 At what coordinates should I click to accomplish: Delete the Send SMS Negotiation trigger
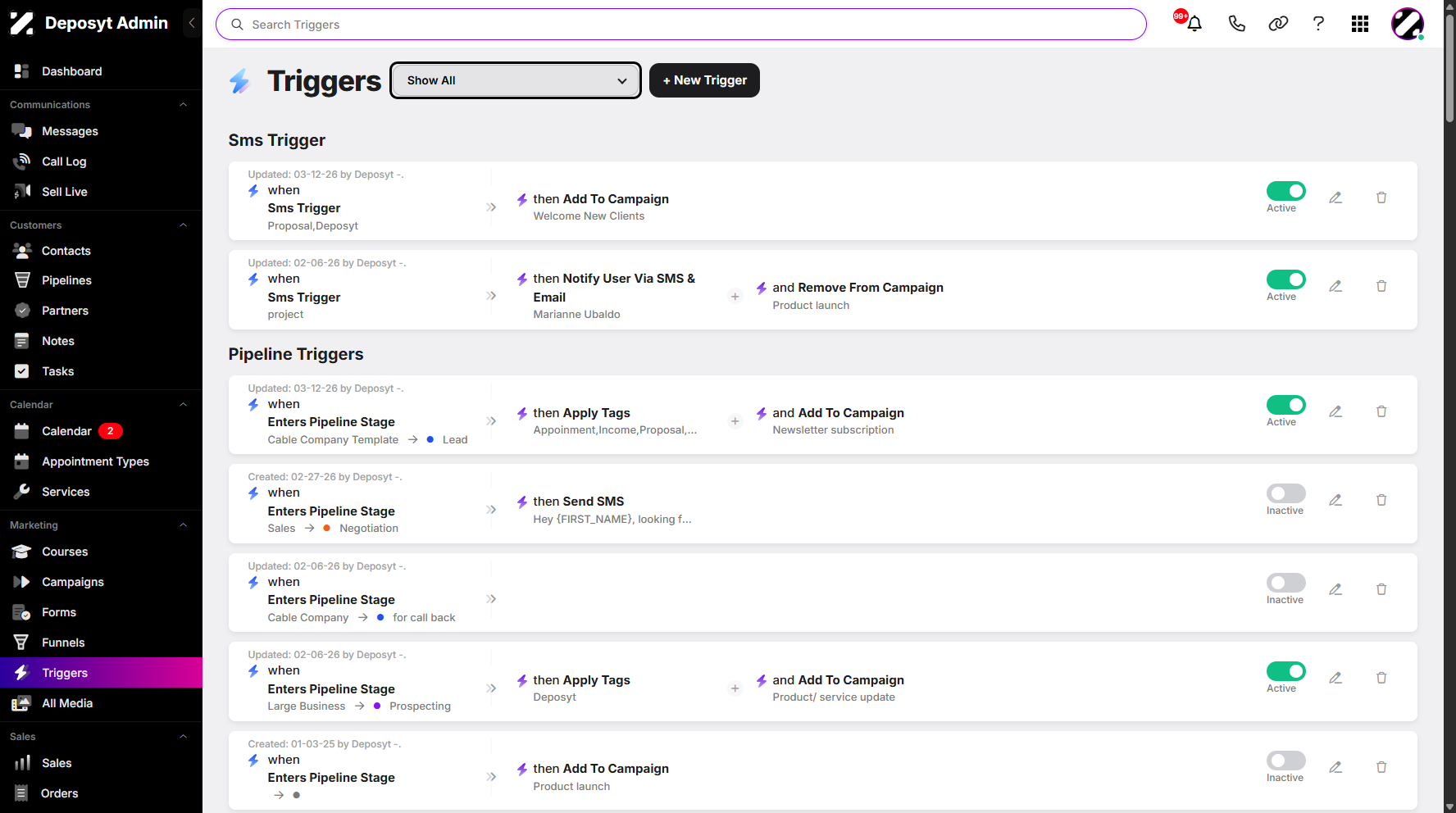[1381, 500]
